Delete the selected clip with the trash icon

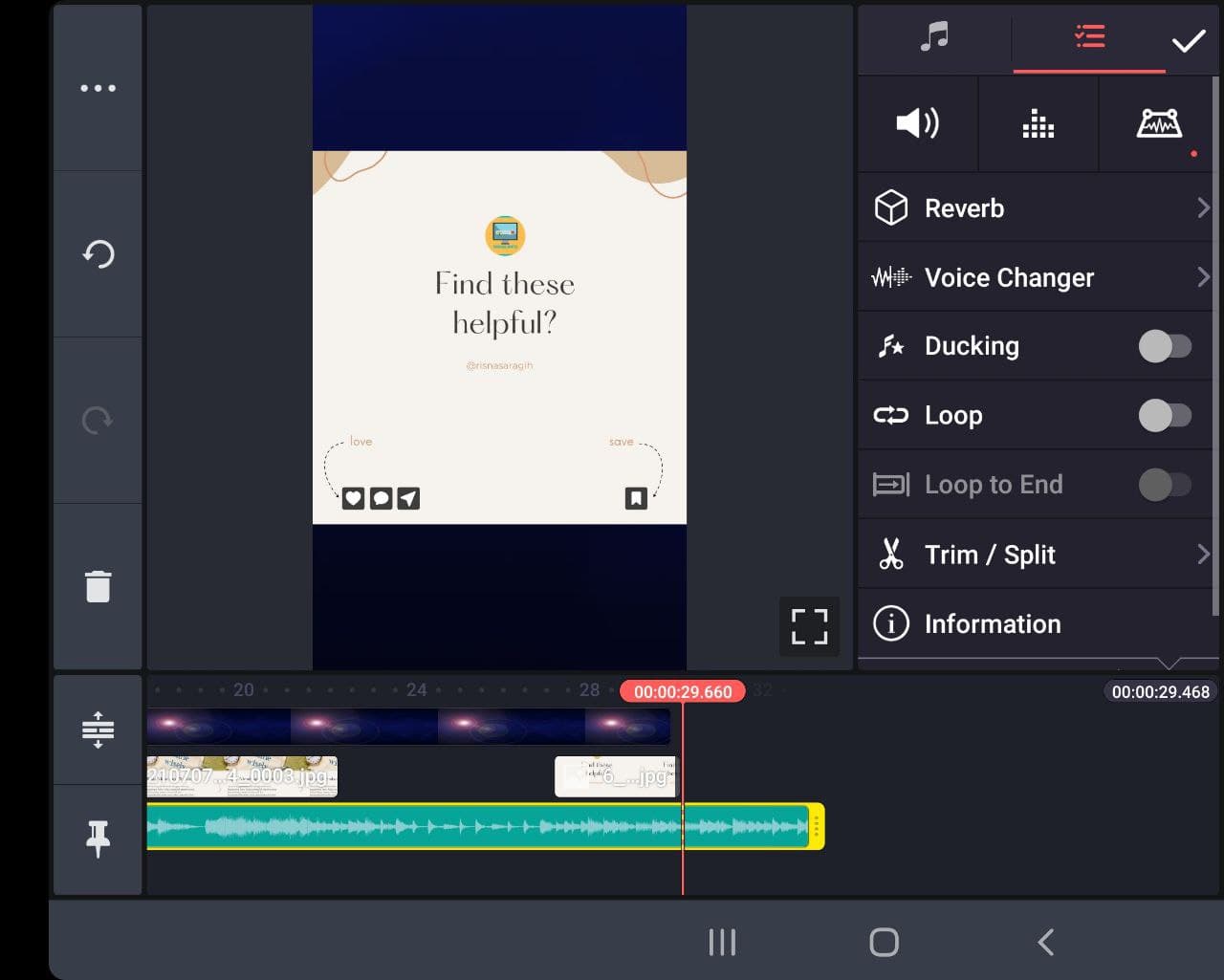(x=98, y=586)
